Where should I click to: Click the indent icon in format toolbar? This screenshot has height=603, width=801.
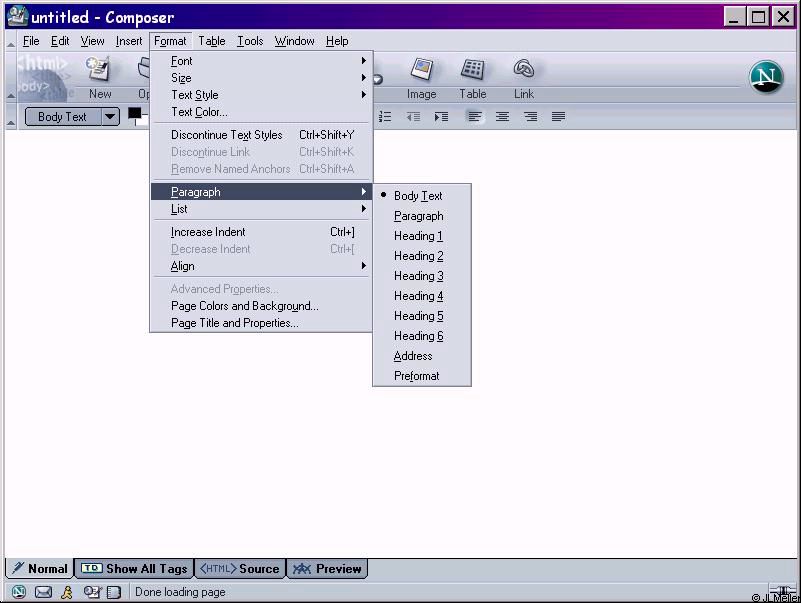click(x=441, y=117)
